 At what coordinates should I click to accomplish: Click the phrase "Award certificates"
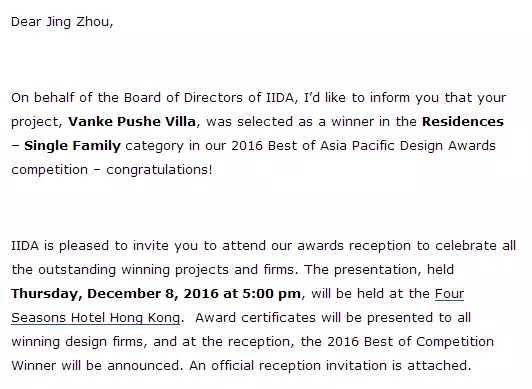pos(255,318)
